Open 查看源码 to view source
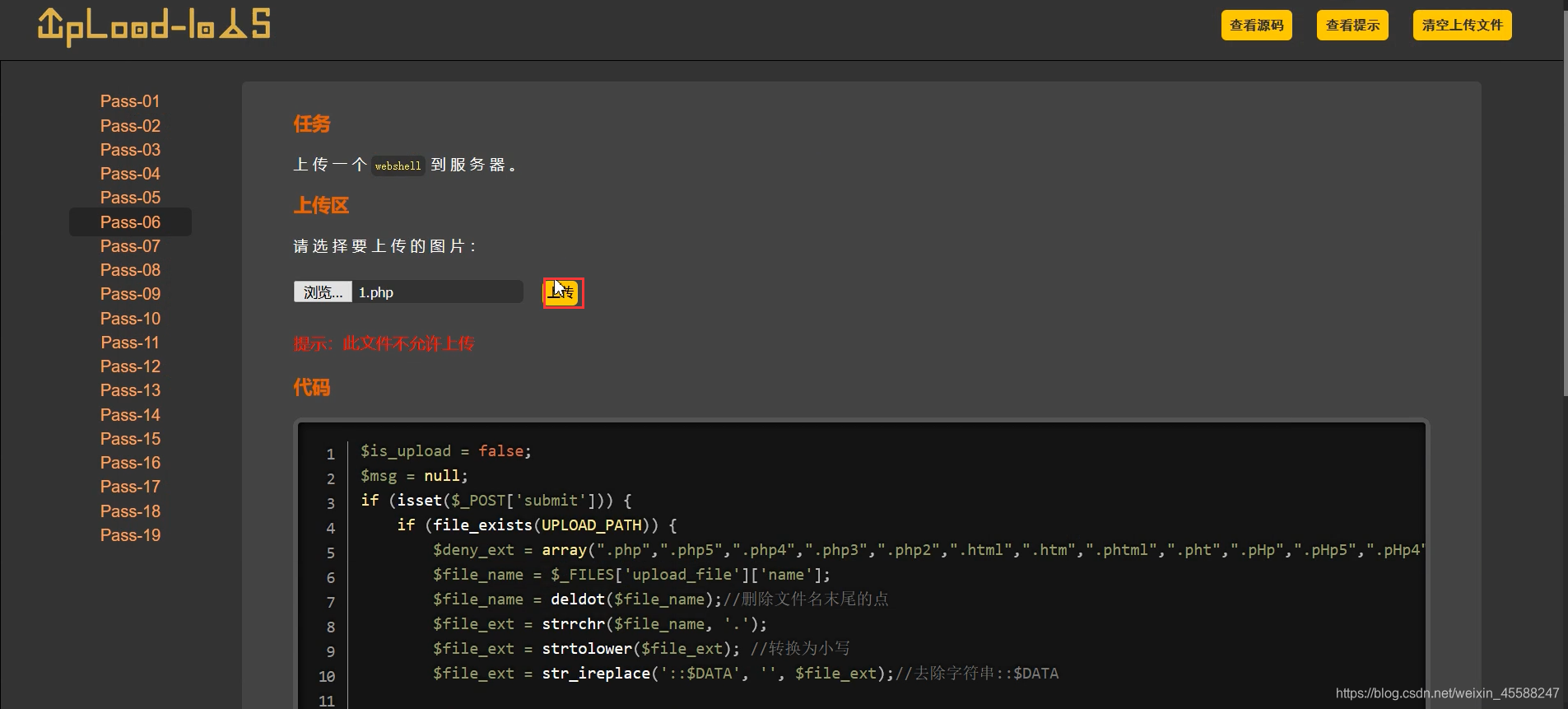The height and width of the screenshot is (709, 1568). pos(1256,26)
